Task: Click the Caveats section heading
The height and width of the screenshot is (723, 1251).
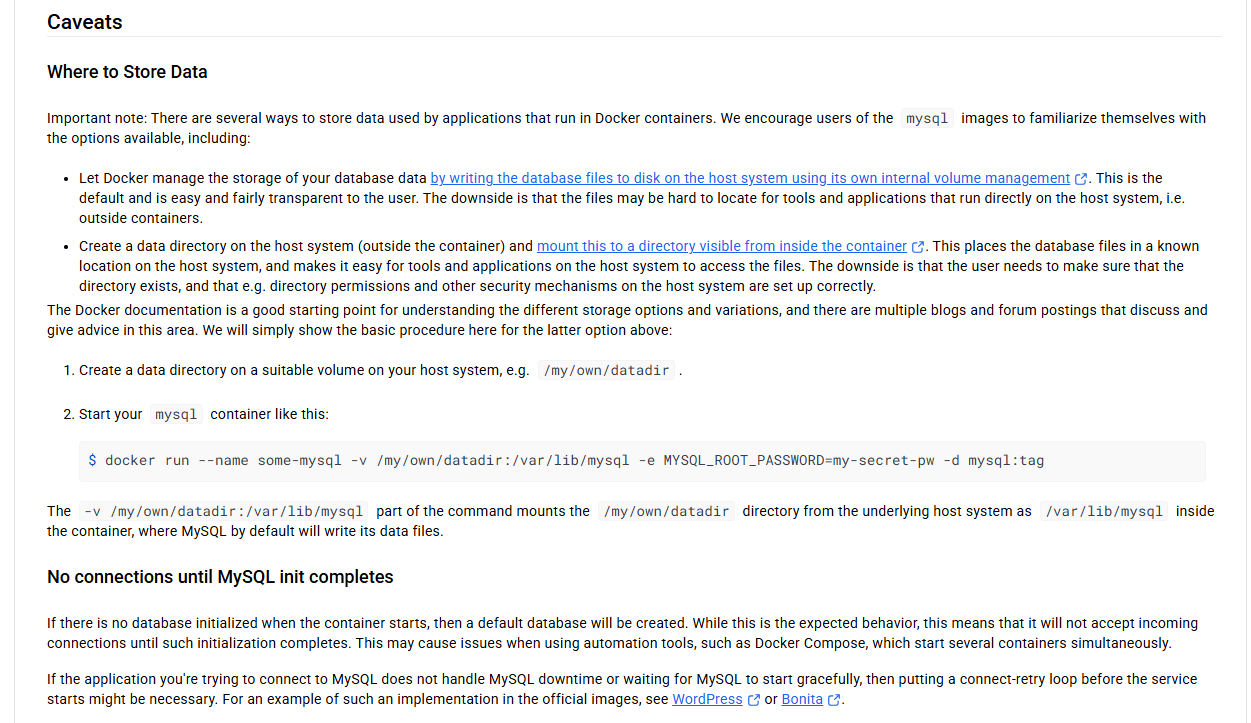Action: 85,22
